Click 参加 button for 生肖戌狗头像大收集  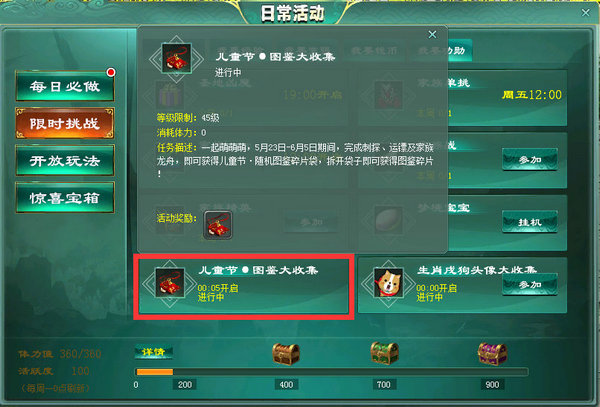[x=530, y=285]
